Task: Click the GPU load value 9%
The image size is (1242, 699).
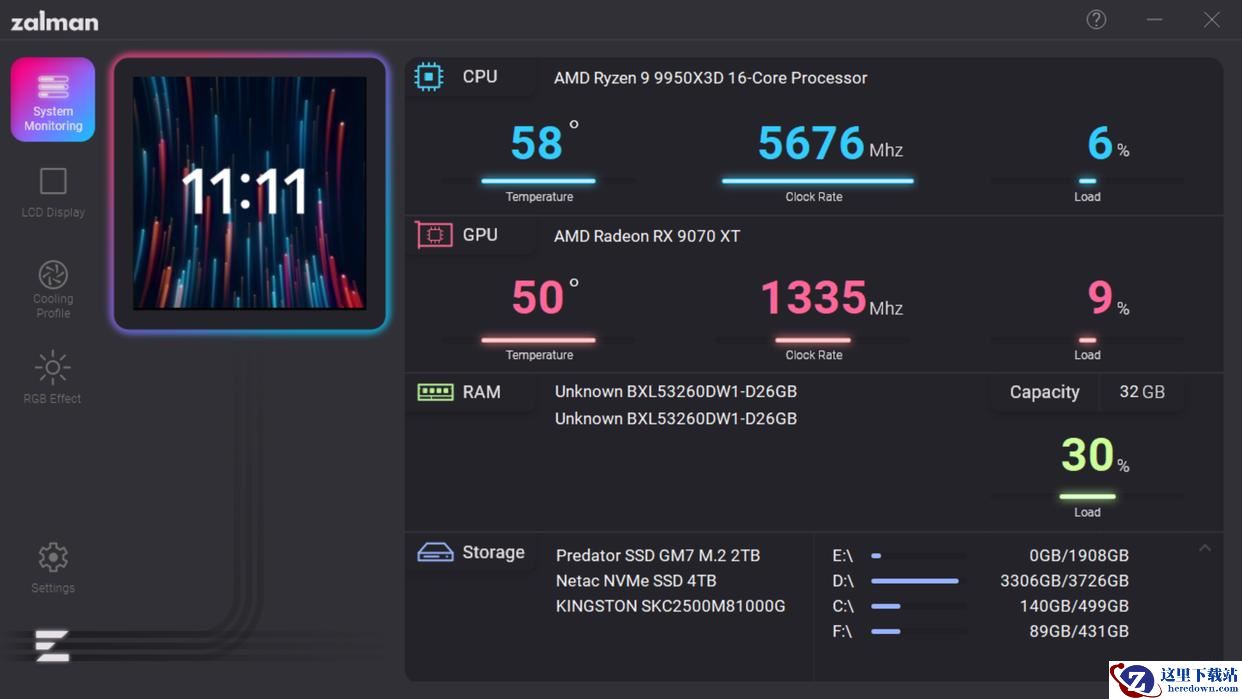Action: click(1108, 298)
